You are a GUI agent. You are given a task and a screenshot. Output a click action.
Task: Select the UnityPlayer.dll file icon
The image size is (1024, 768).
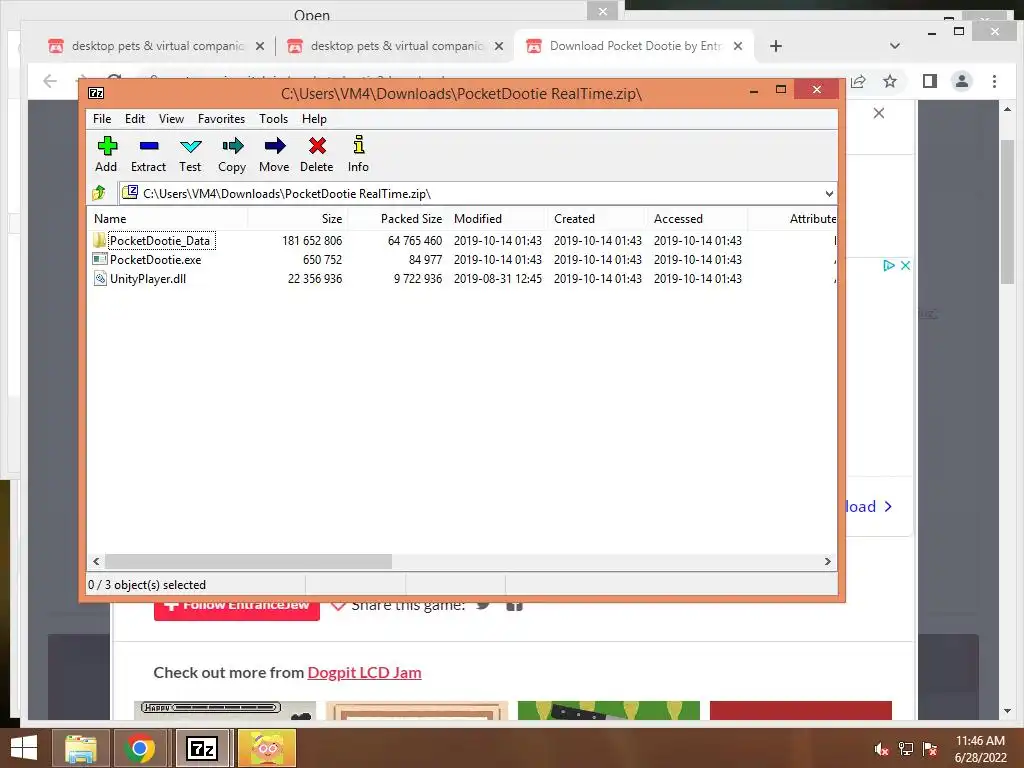click(99, 278)
